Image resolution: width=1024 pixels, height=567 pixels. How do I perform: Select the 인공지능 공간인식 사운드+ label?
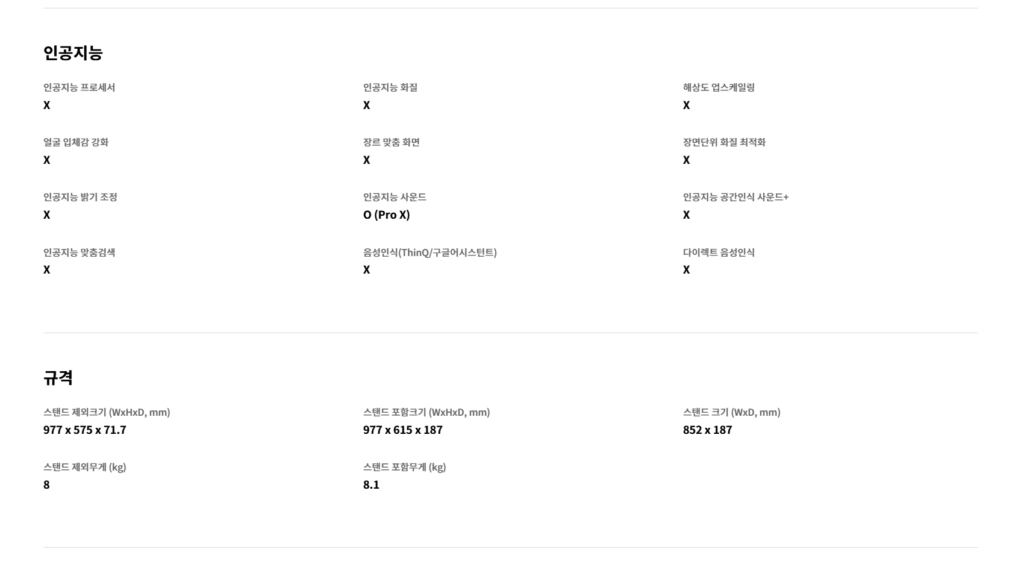click(x=736, y=197)
